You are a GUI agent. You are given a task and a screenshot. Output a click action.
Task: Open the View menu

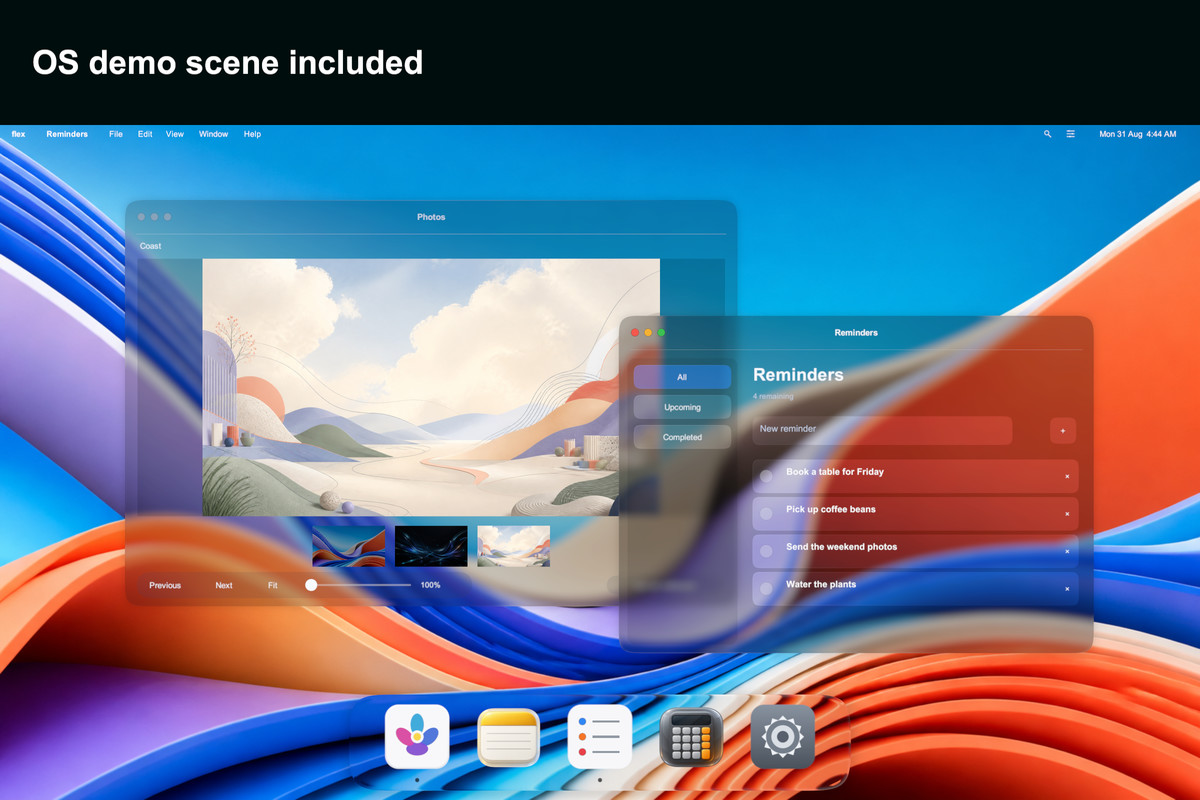(x=175, y=134)
